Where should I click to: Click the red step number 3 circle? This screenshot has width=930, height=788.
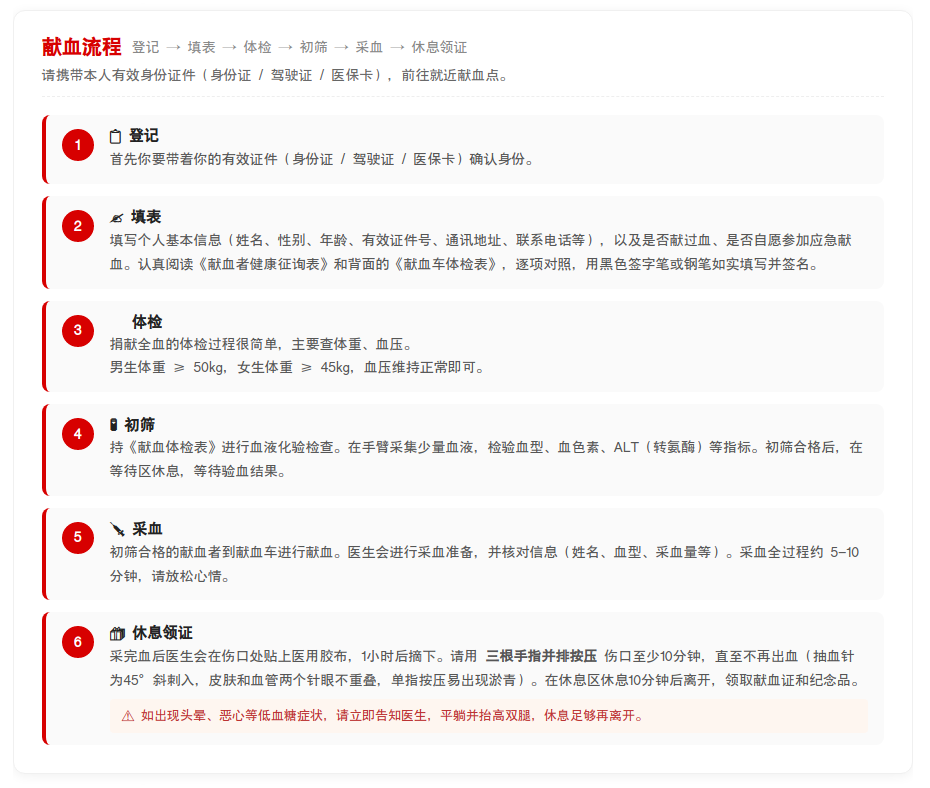[78, 330]
